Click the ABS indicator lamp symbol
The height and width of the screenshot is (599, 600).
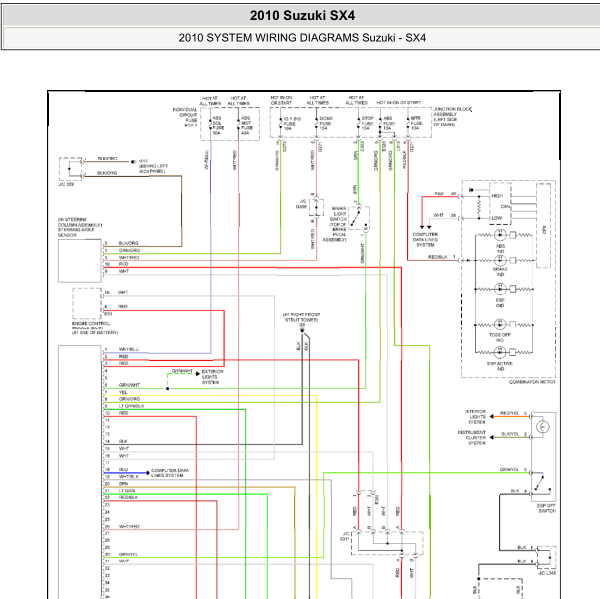click(x=500, y=235)
